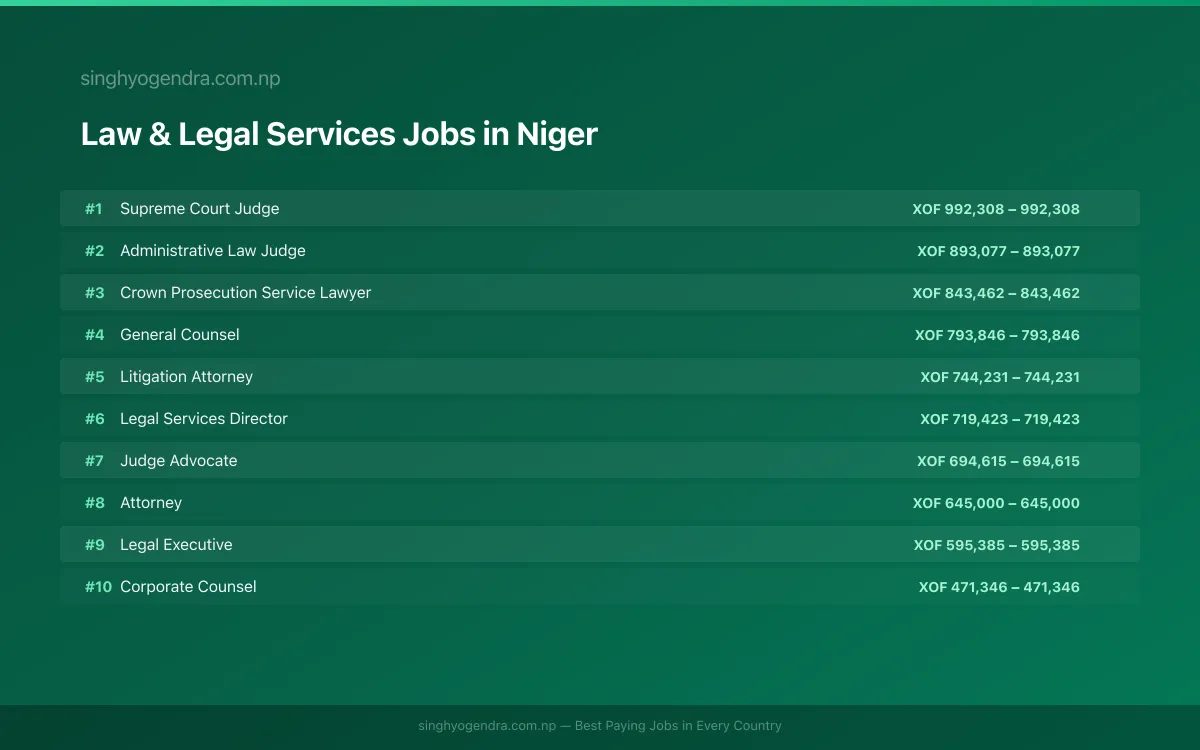
Task: Click salary XOF 893,077 – 893,077
Action: (x=999, y=251)
